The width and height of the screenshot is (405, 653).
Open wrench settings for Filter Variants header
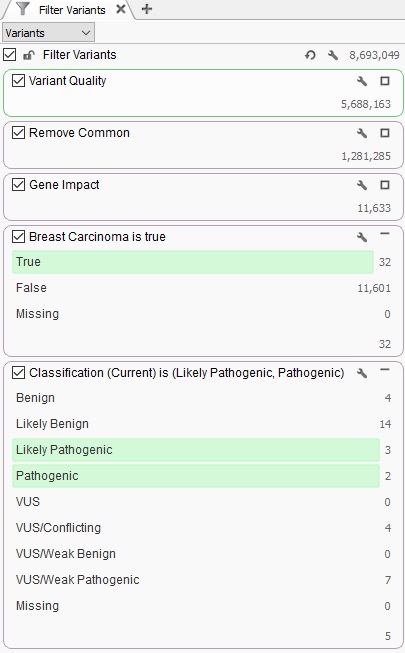click(x=332, y=55)
